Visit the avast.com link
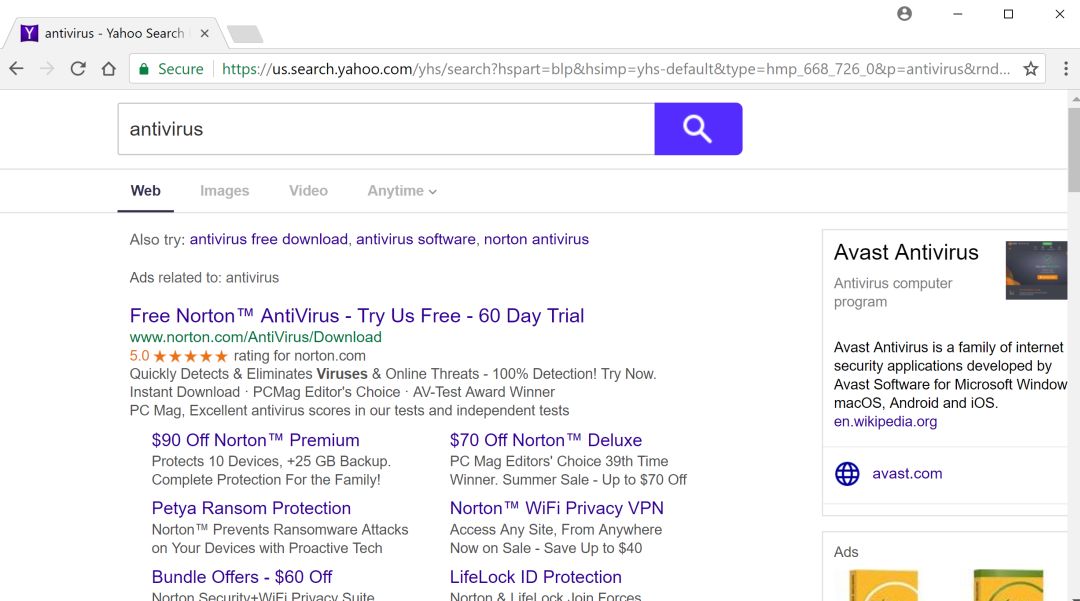 [907, 474]
